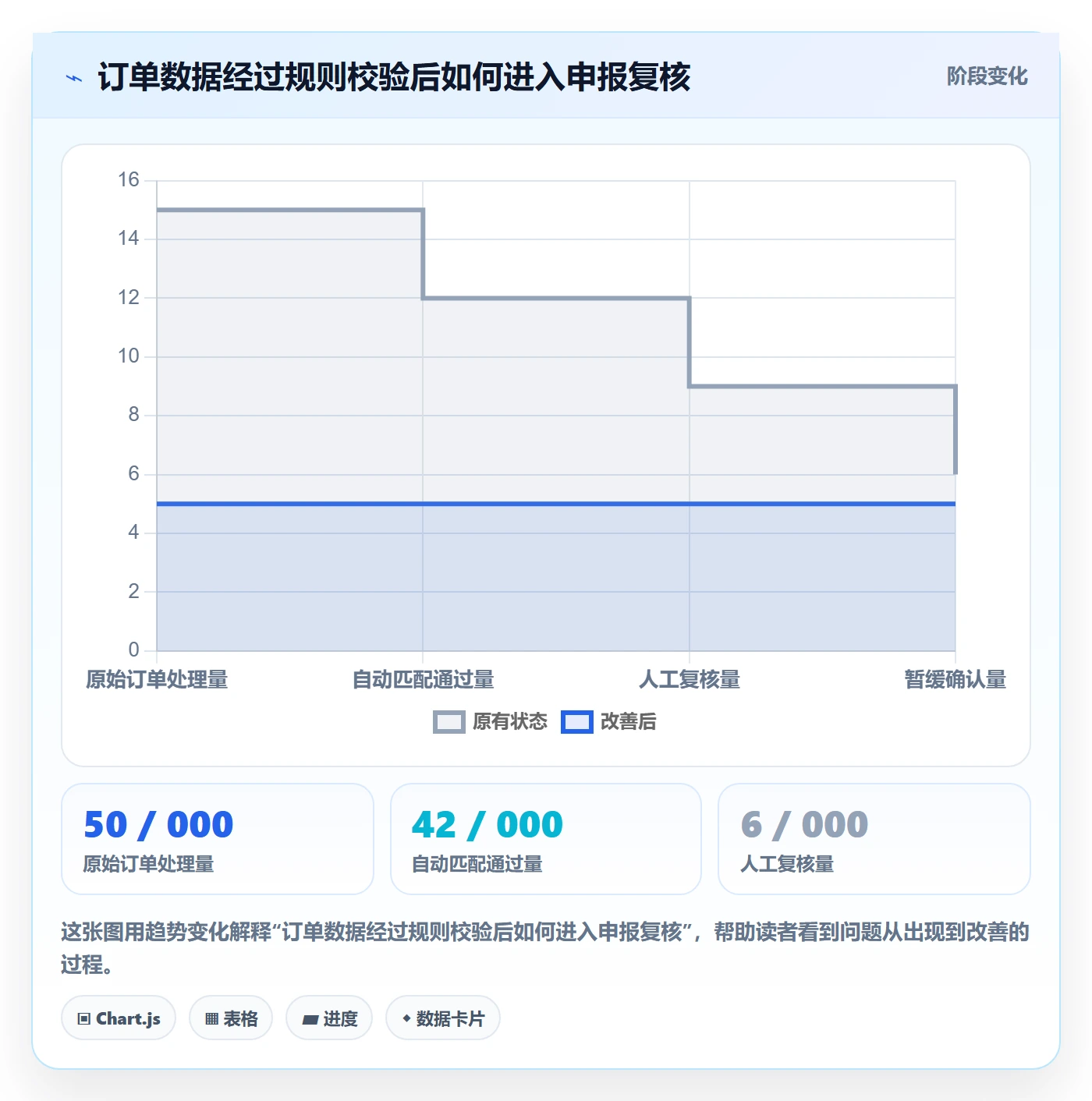1092x1101 pixels.
Task: Click y-axis tick label 16
Action: point(129,180)
